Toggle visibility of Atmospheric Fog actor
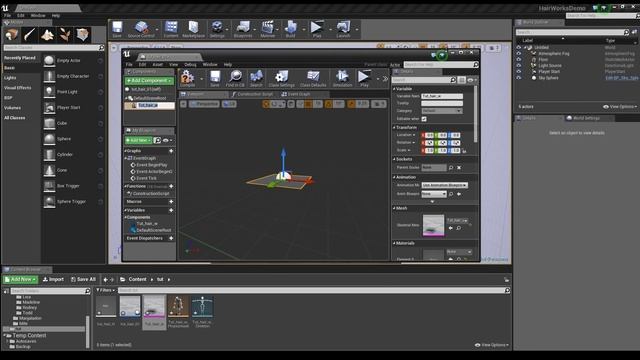The image size is (640, 360). [x=519, y=53]
